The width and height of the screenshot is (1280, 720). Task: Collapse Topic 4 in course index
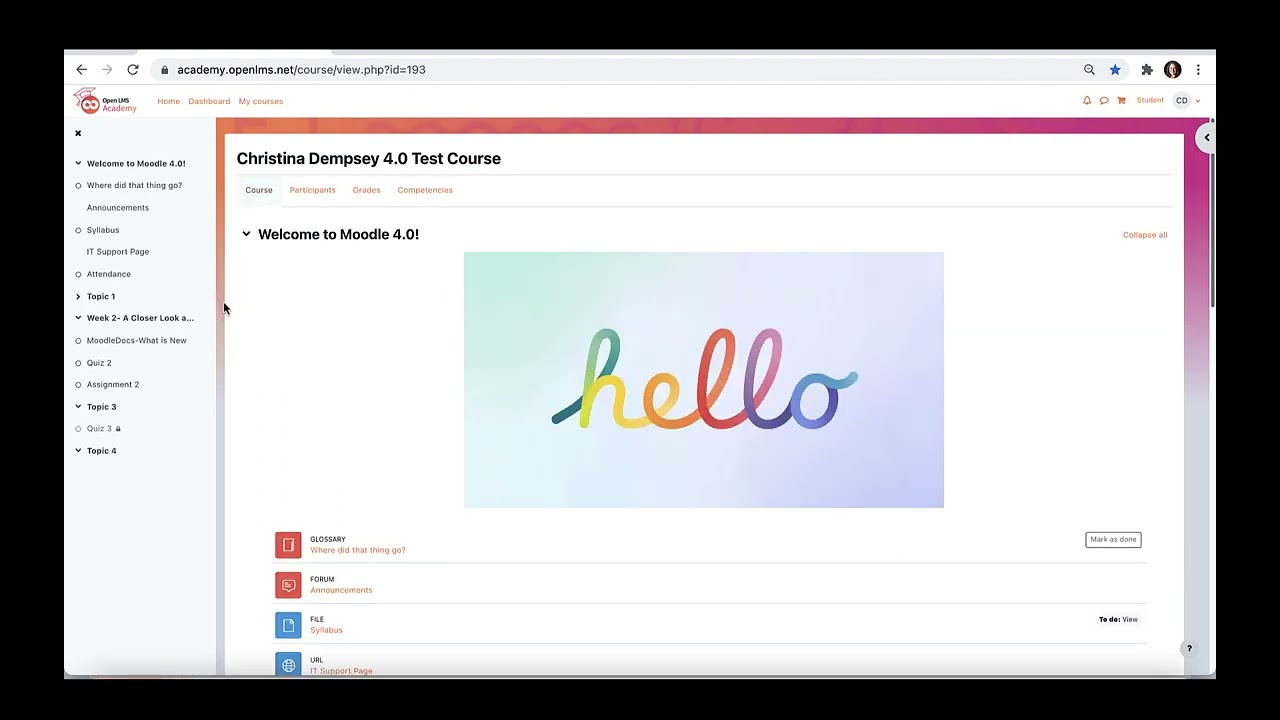(78, 451)
